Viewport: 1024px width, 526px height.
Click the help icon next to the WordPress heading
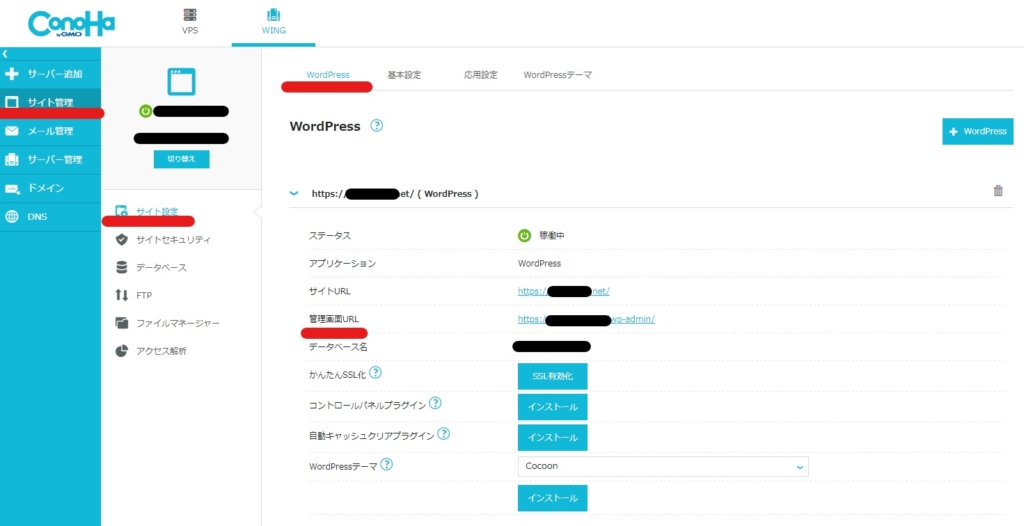pyautogui.click(x=377, y=125)
